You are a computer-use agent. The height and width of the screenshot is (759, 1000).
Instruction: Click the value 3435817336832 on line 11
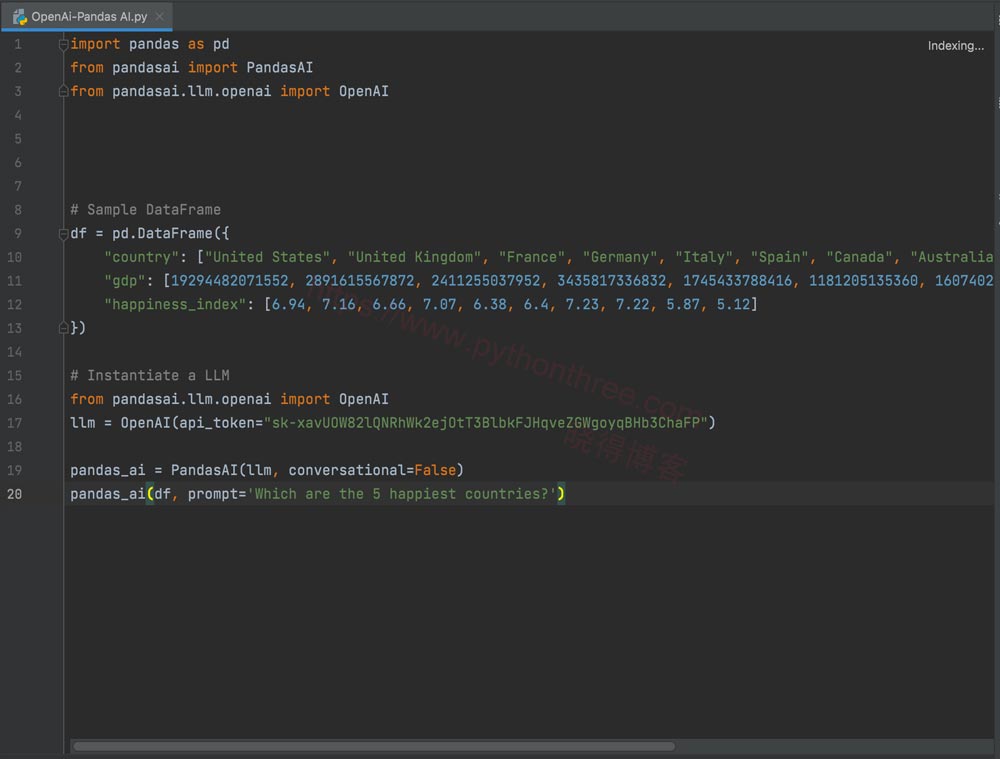[x=612, y=281]
